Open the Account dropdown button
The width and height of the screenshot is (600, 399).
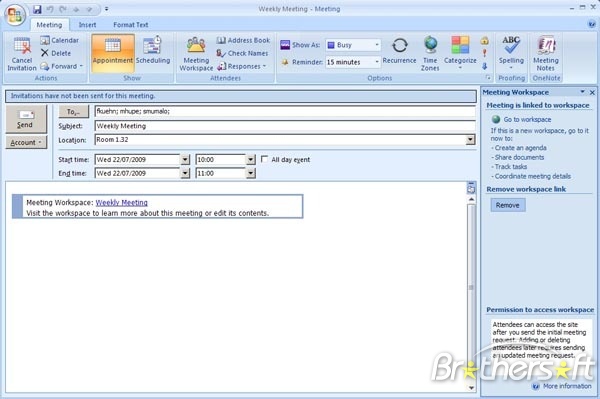click(x=26, y=142)
